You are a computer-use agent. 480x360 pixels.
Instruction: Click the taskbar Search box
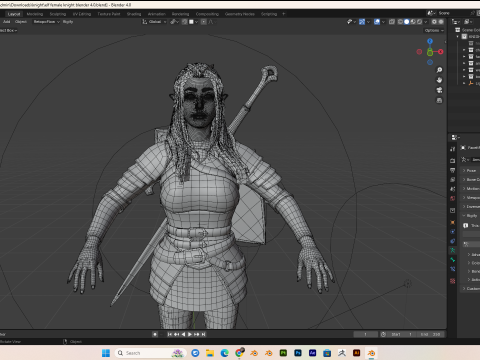150,353
